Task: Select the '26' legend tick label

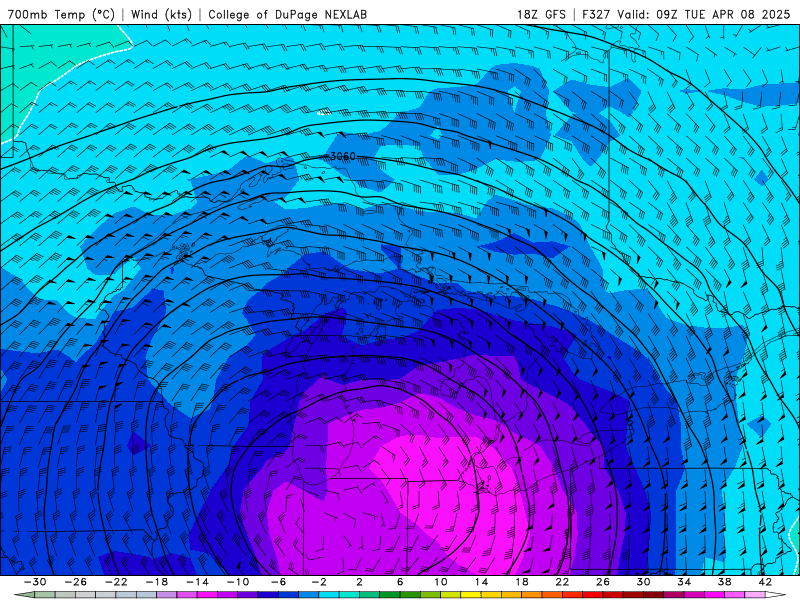Action: pyautogui.click(x=603, y=582)
